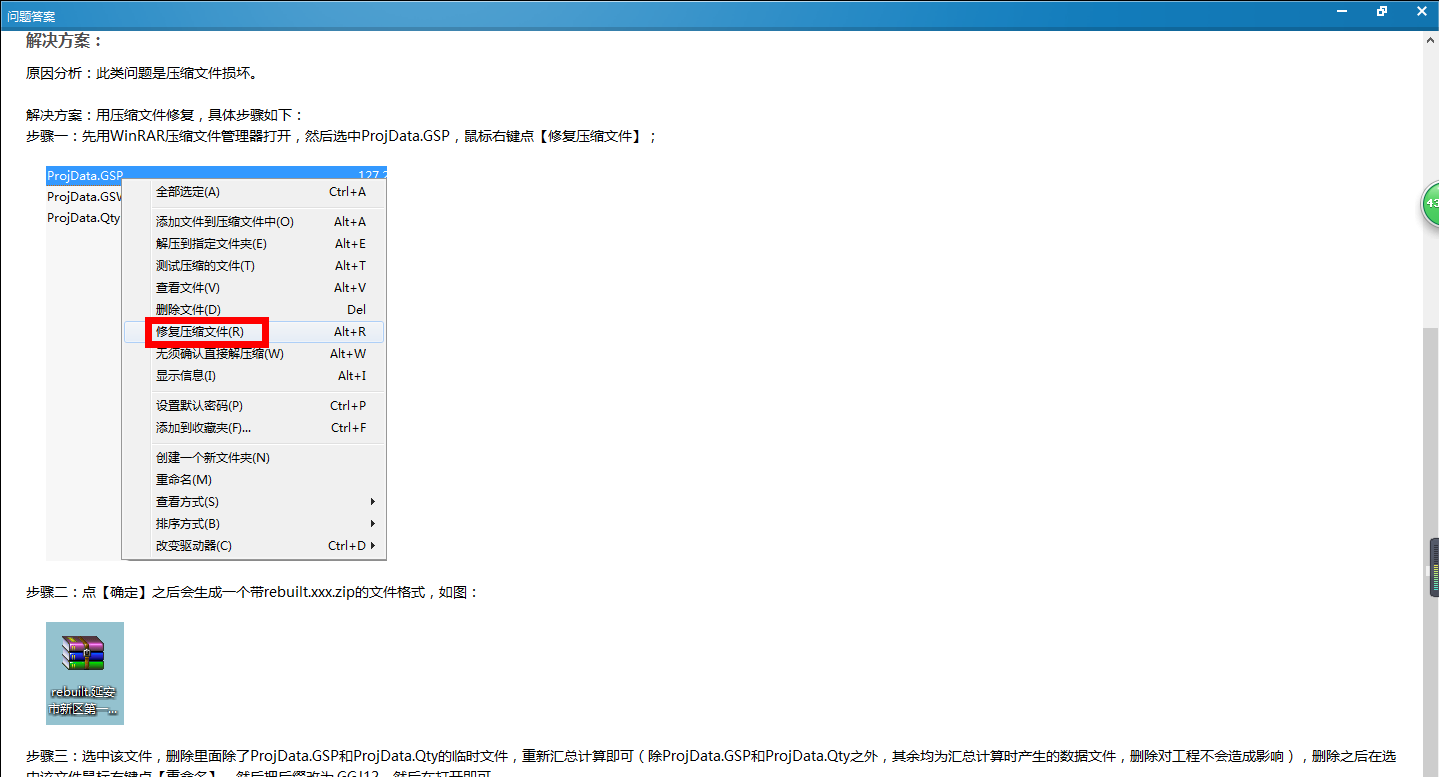Expand the 排序方式(B) submenu arrow
This screenshot has width=1439, height=777.
coord(373,524)
